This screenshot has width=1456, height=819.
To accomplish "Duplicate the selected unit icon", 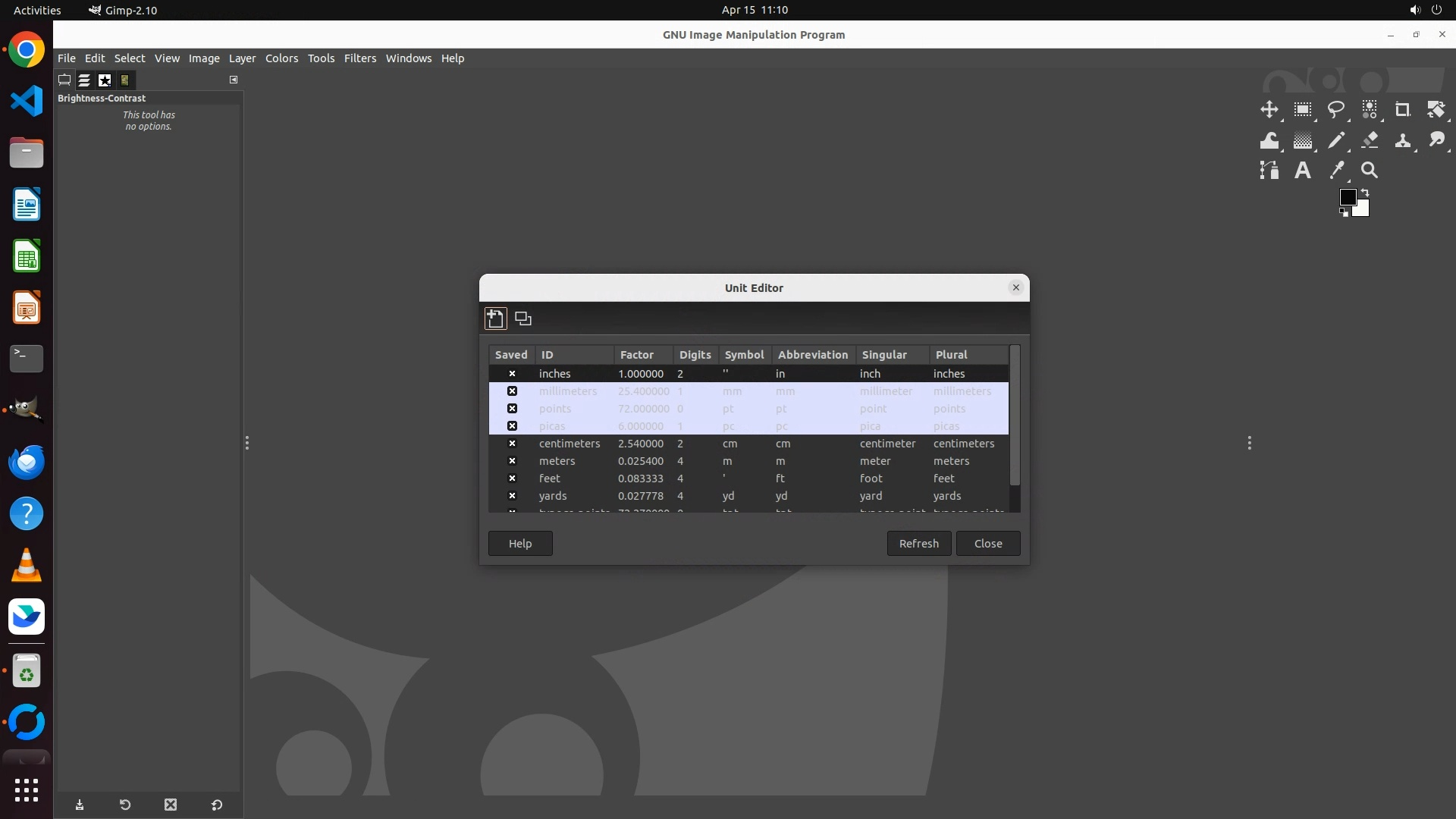I will (523, 318).
